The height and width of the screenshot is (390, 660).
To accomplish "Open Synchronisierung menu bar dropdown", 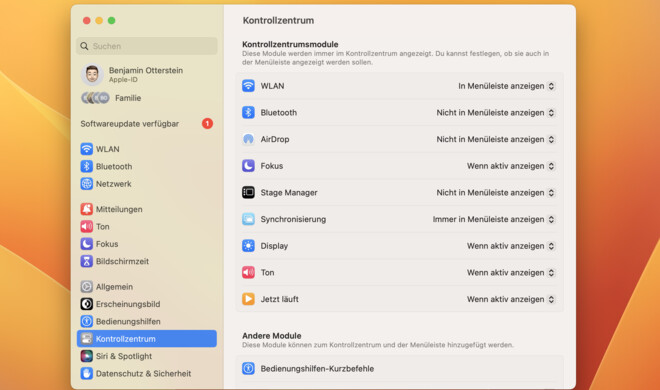I will (x=494, y=219).
